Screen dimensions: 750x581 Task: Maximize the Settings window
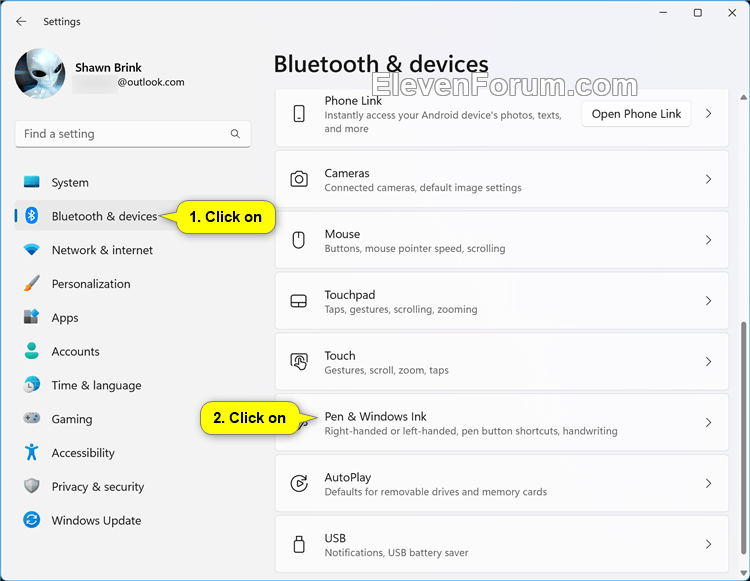pyautogui.click(x=698, y=13)
